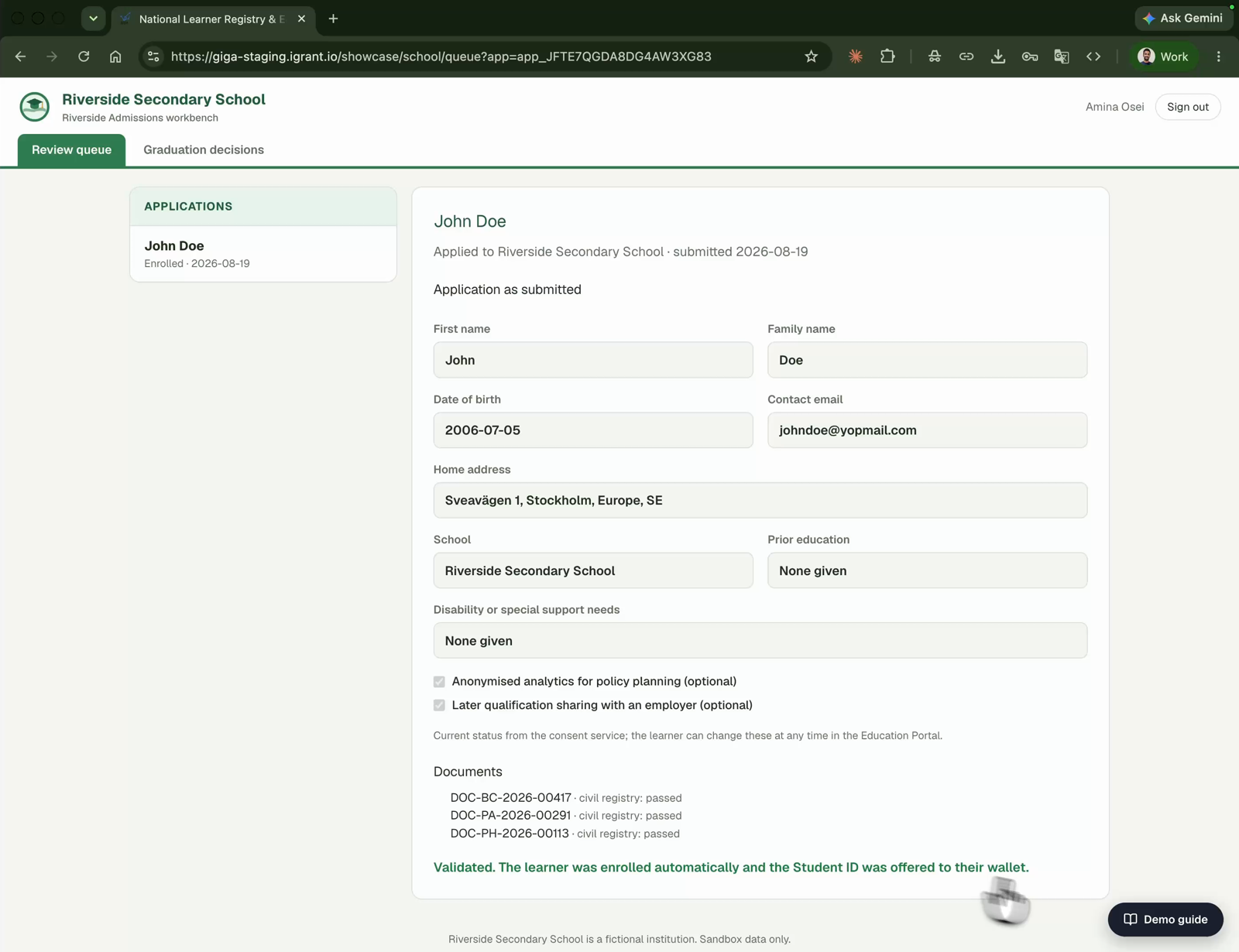Click the Documents section heading
The height and width of the screenshot is (952, 1239).
pyautogui.click(x=468, y=772)
